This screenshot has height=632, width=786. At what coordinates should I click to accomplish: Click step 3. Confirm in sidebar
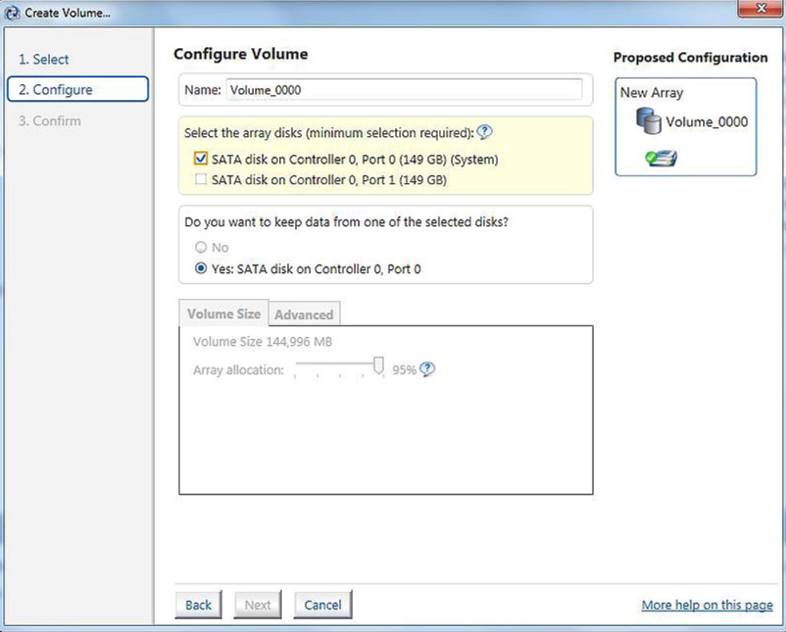click(x=50, y=121)
